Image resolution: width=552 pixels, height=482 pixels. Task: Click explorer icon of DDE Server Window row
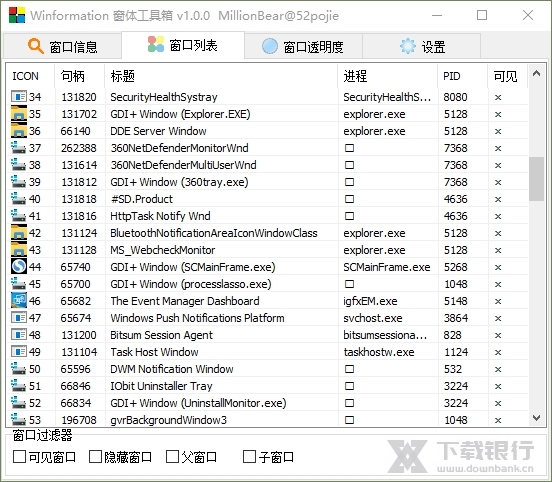pos(19,131)
